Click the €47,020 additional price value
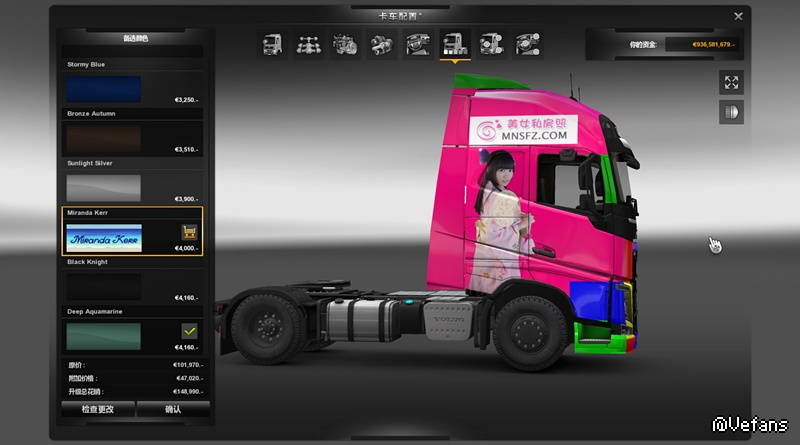Screen dimensions: 800x445 tap(189, 378)
